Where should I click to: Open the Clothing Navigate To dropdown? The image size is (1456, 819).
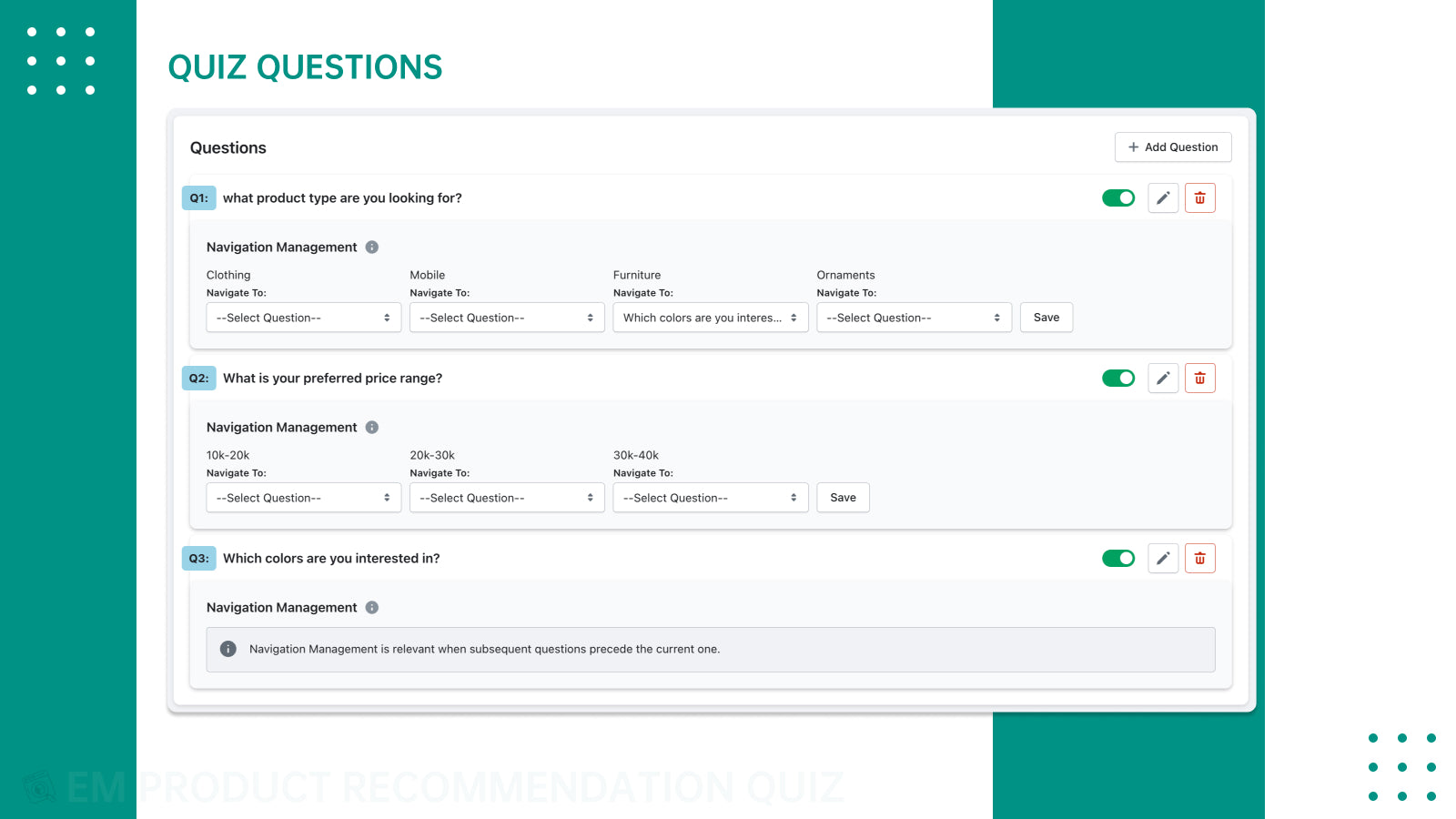pos(303,317)
